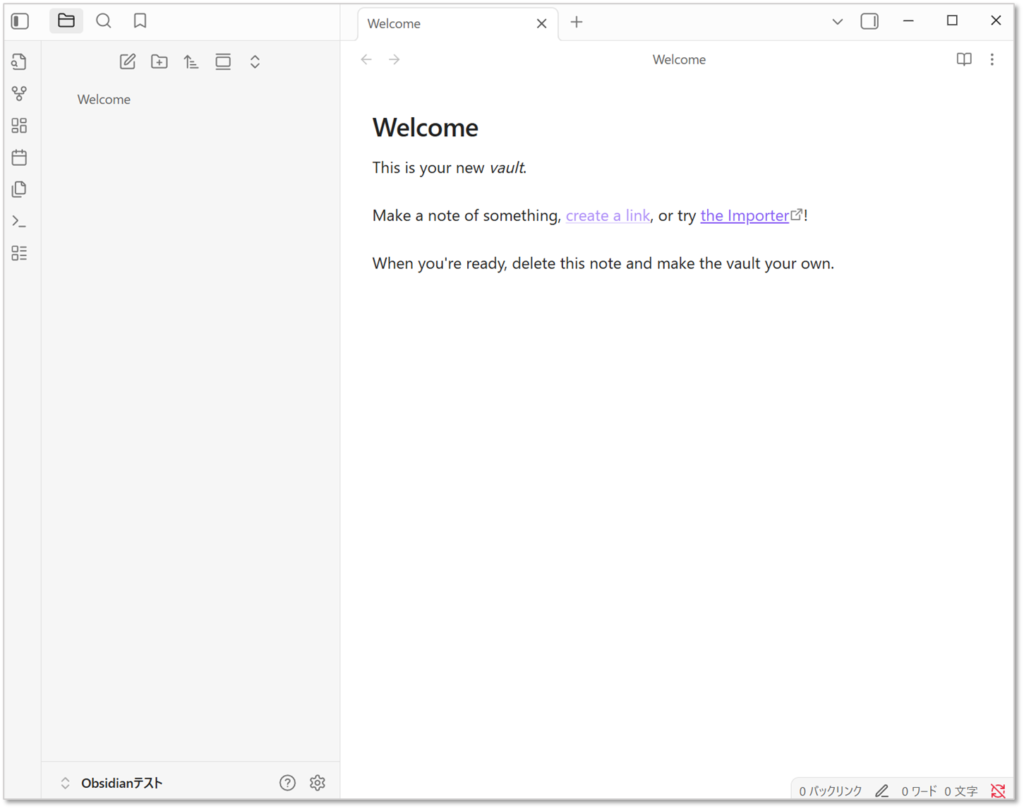Toggle the left sidebar collapse button

(20, 21)
